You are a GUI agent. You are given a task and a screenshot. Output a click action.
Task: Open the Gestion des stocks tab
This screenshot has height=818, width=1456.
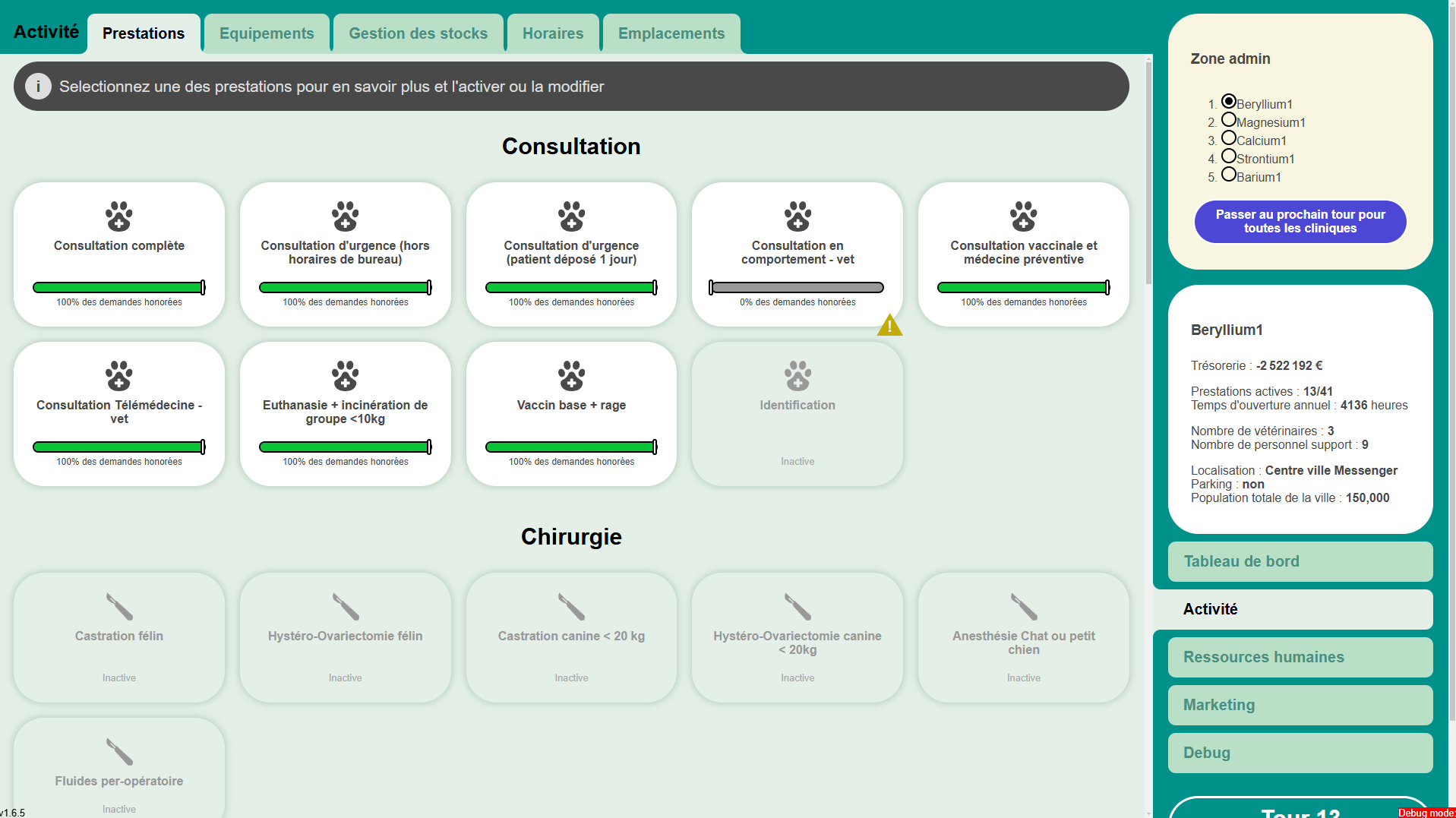point(418,33)
